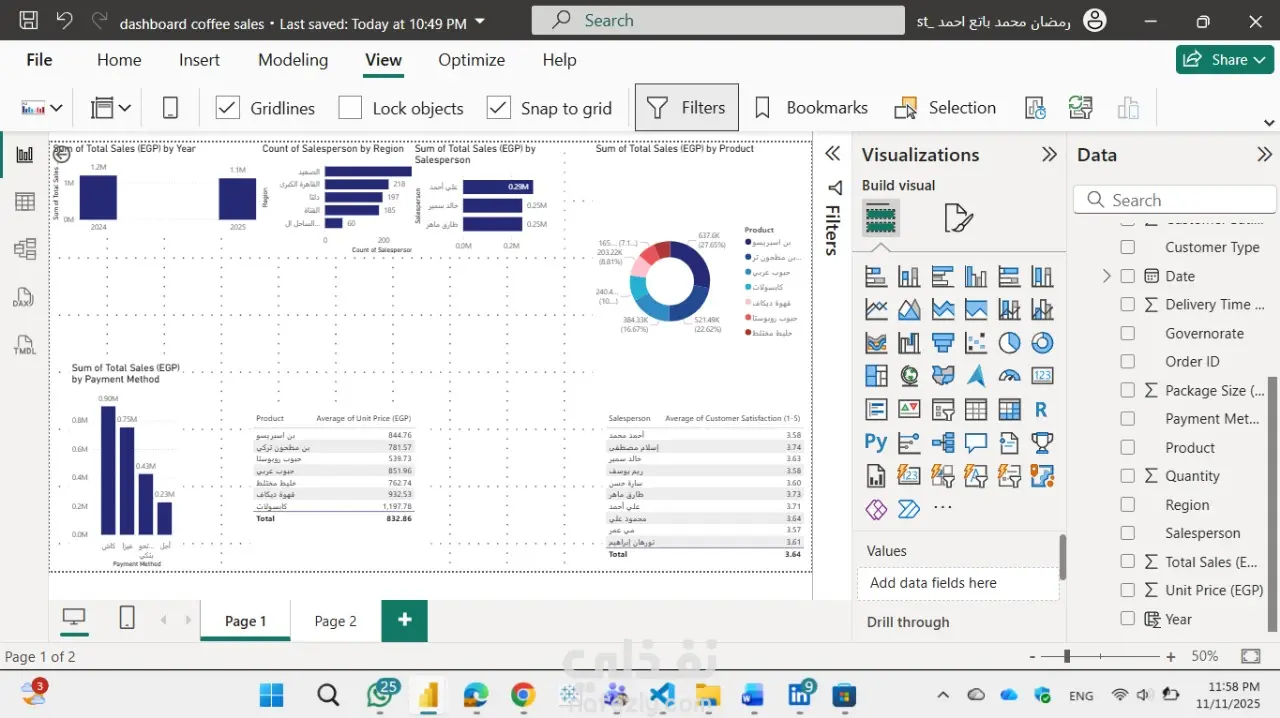Select the Metrics trophy visual
This screenshot has width=1280, height=718.
coord(1042,442)
